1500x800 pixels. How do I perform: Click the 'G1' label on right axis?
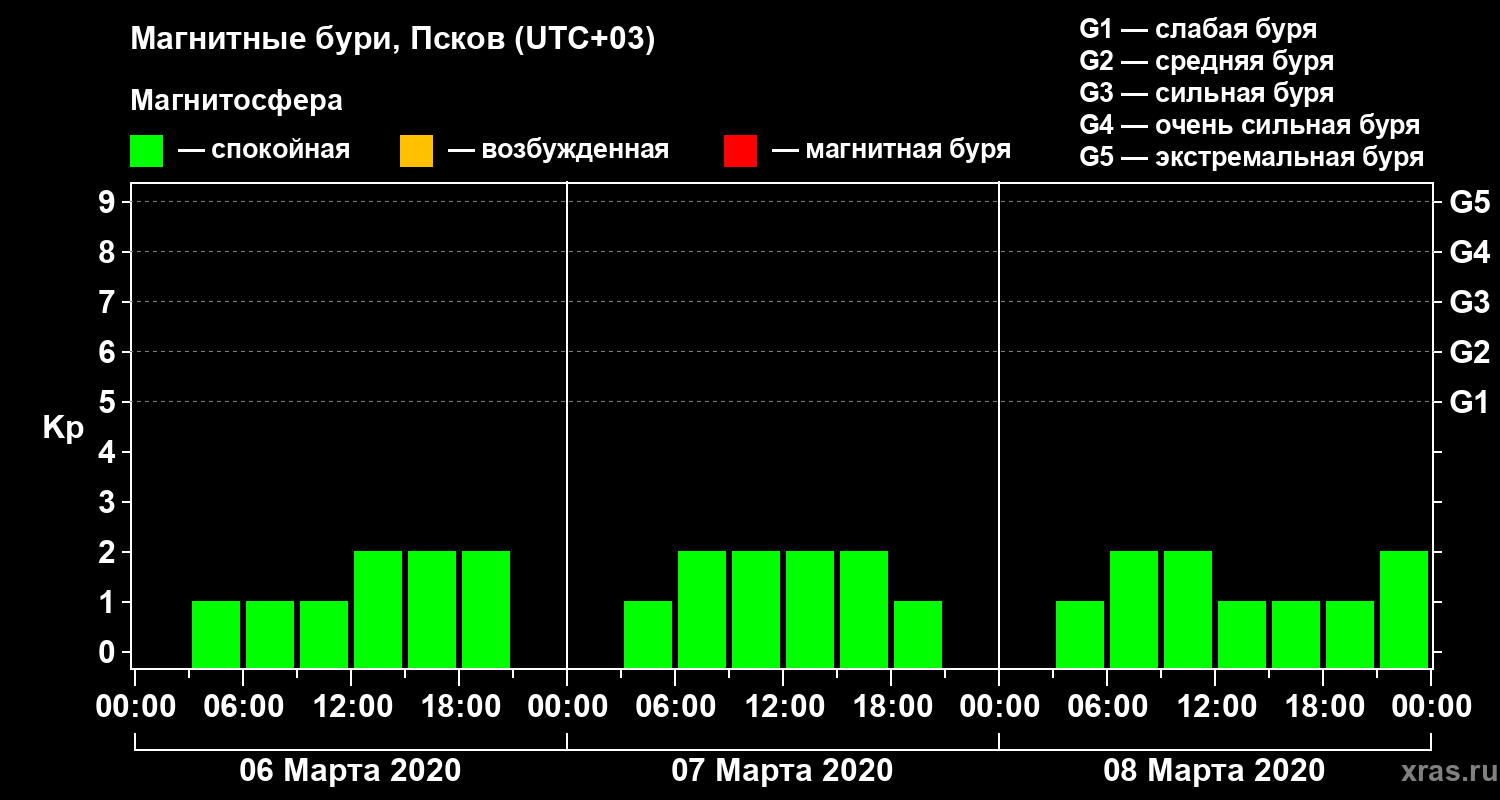pos(1470,402)
